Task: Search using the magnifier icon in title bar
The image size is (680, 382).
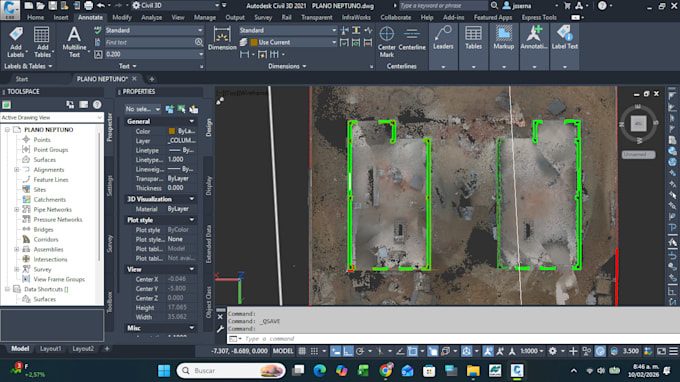Action: tap(494, 6)
